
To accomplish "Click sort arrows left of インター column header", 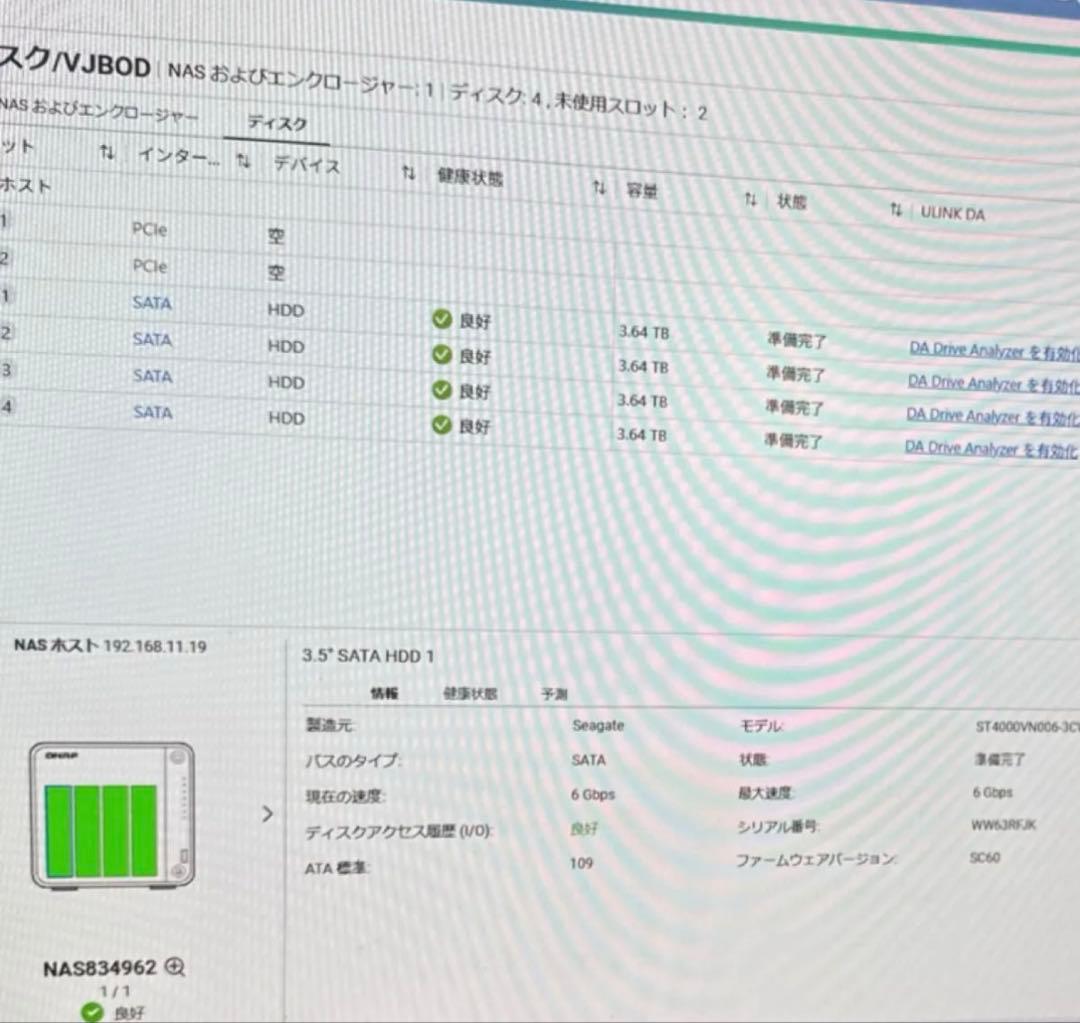I will (x=108, y=153).
